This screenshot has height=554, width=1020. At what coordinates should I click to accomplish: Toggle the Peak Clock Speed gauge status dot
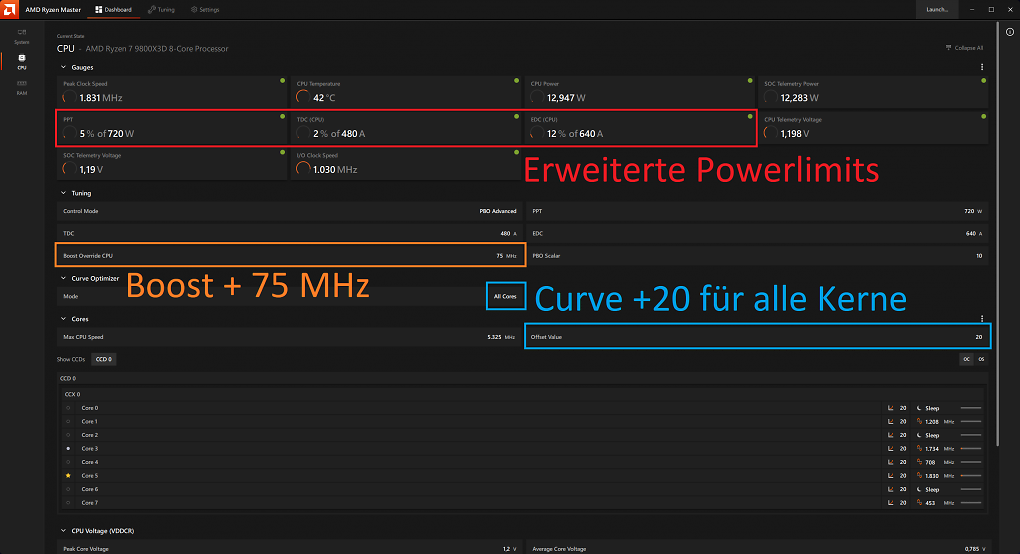click(282, 81)
